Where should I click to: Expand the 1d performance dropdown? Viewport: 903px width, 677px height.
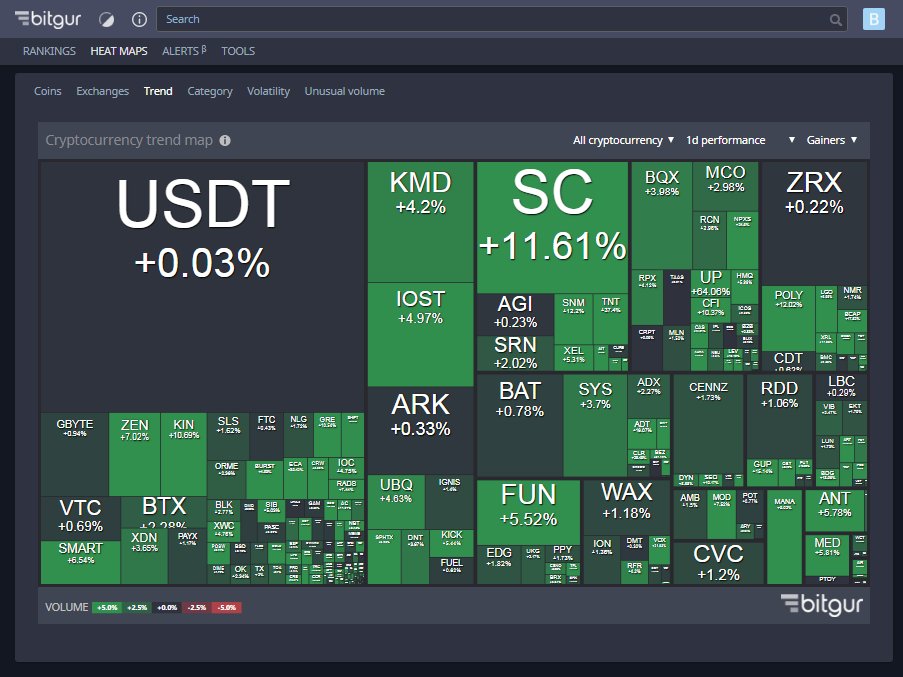click(740, 140)
